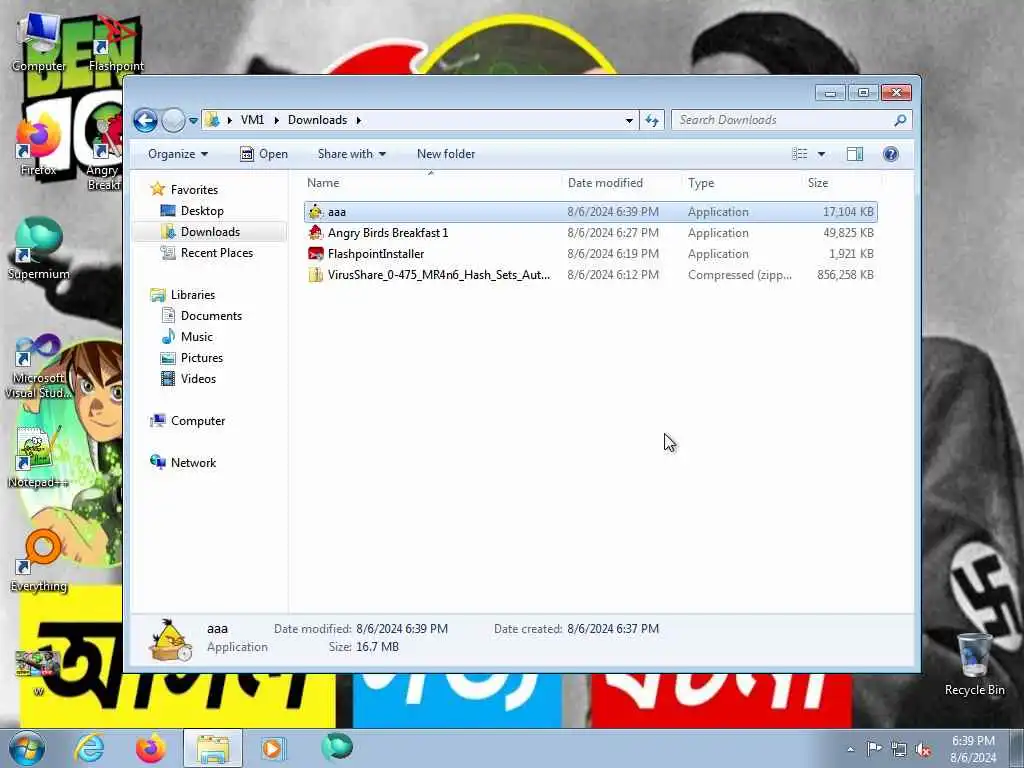Open the address bar history dropdown
1024x768 pixels.
(x=629, y=120)
